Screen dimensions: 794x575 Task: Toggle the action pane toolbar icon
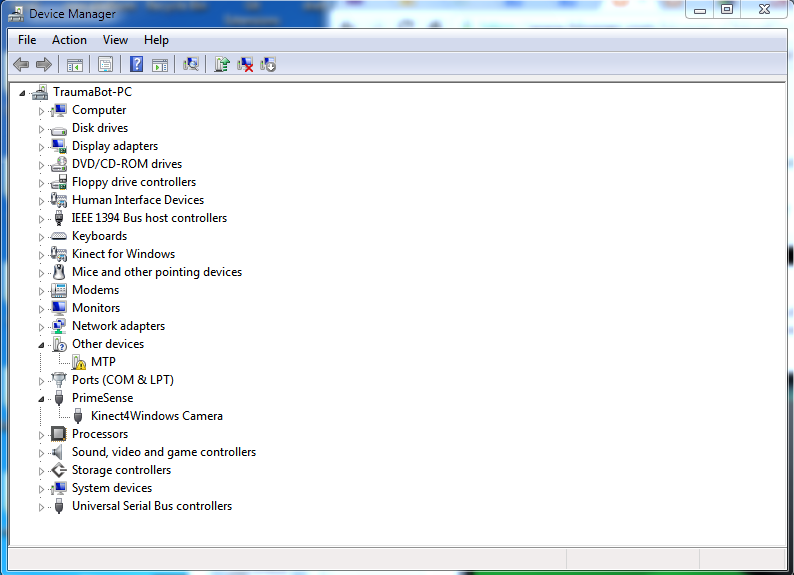[160, 64]
